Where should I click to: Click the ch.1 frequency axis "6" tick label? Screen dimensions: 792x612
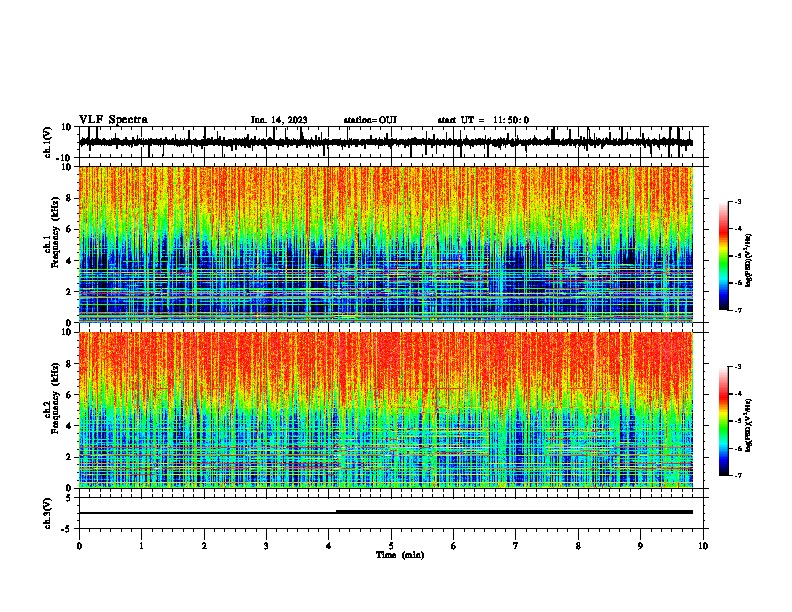tap(69, 229)
